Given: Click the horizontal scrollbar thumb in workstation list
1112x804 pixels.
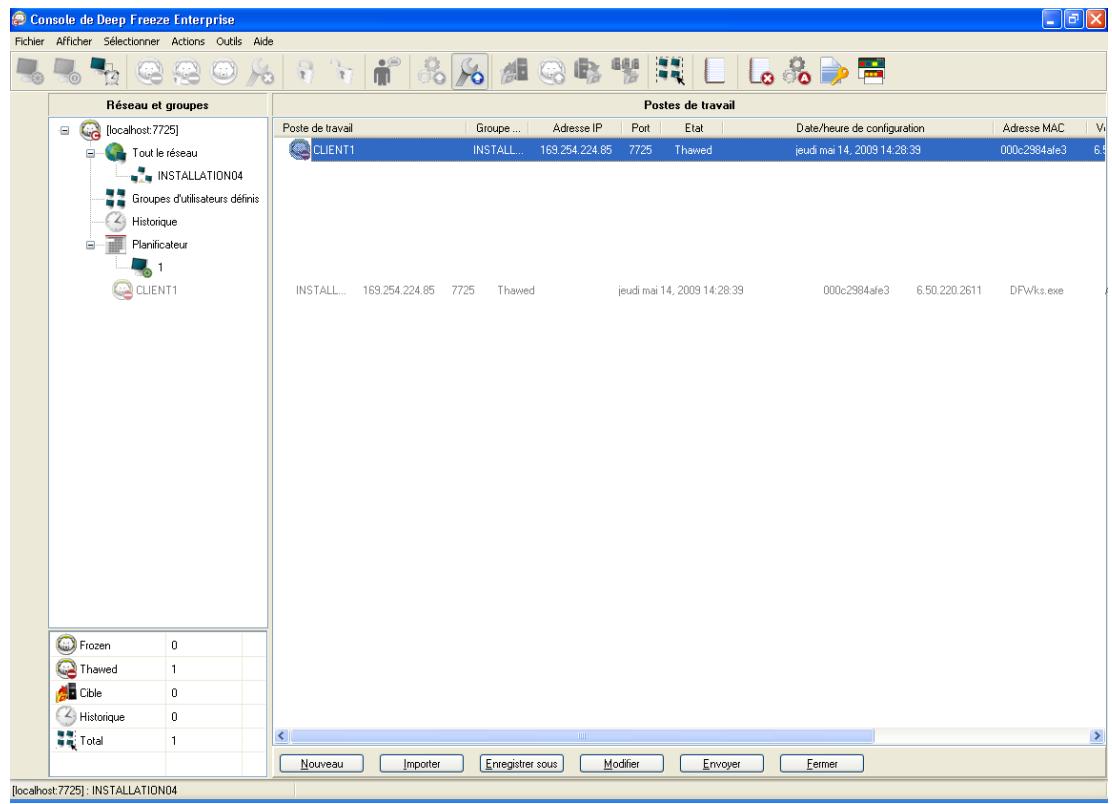Looking at the screenshot, I should (582, 736).
